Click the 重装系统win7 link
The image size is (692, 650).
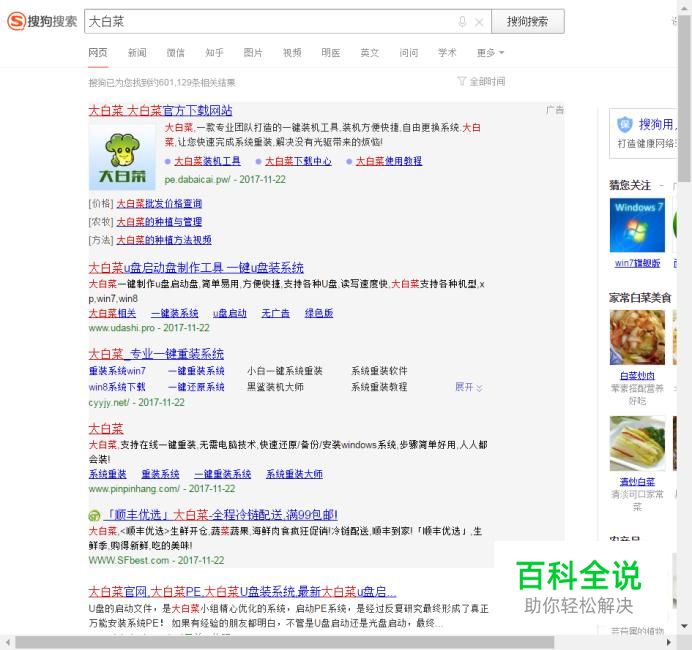coord(117,371)
